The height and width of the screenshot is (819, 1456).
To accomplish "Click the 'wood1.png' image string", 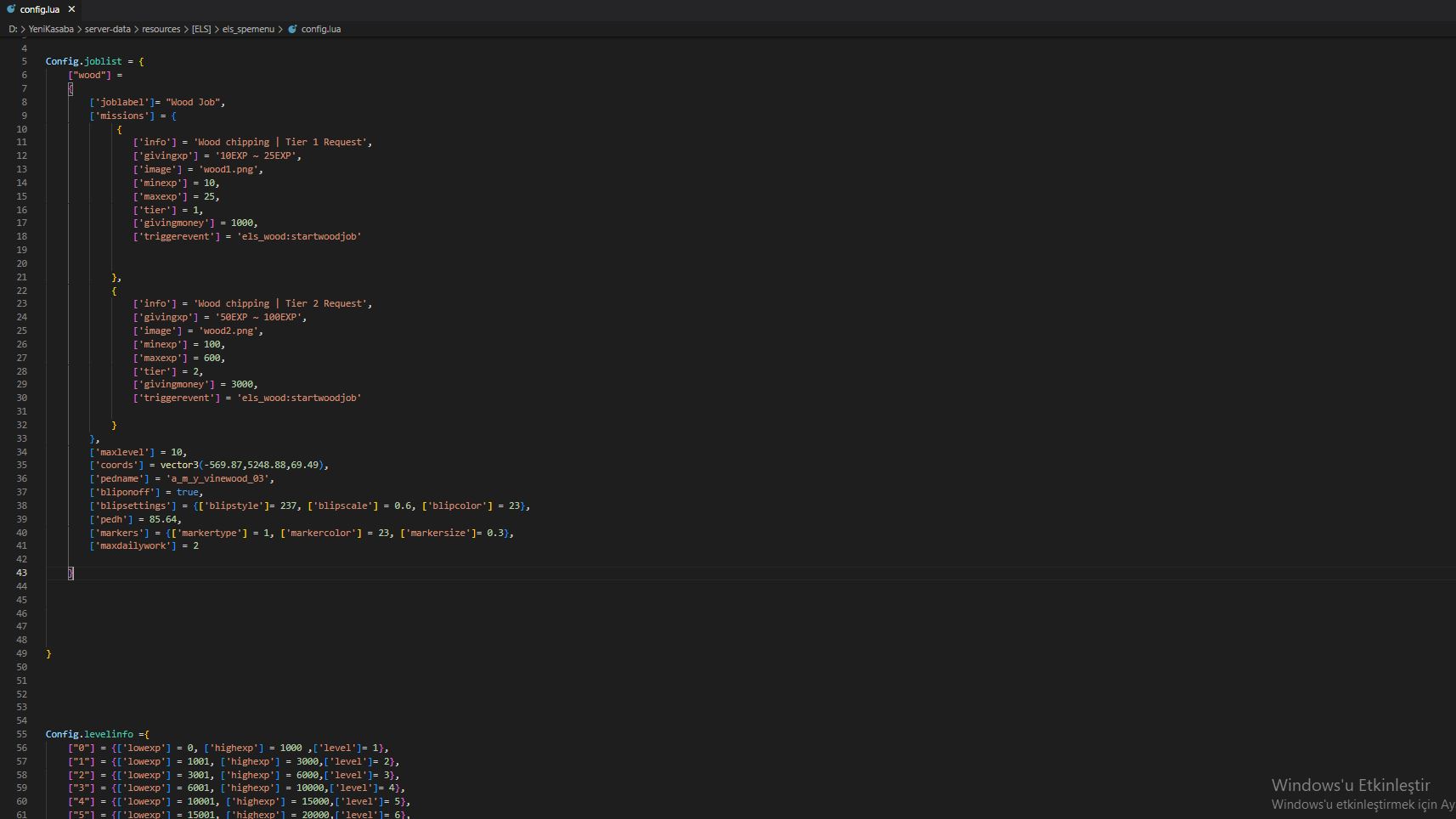I will 231,169.
